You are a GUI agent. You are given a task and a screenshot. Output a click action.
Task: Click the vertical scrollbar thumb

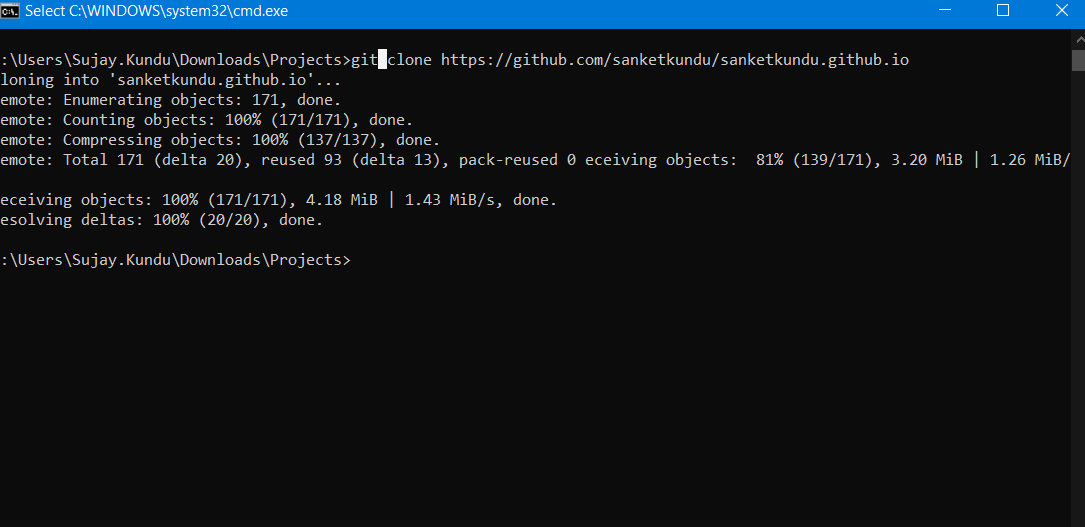(1077, 60)
